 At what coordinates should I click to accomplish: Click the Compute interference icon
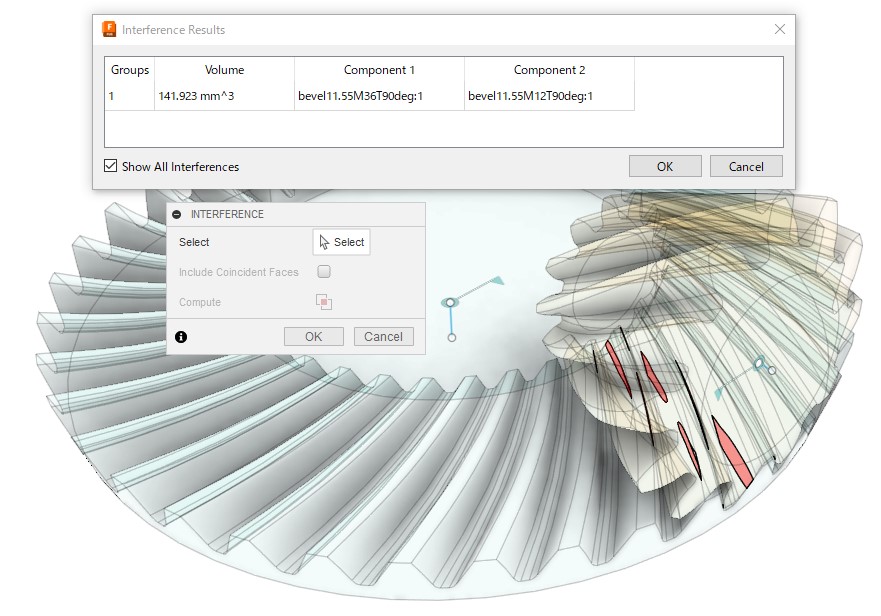(323, 302)
